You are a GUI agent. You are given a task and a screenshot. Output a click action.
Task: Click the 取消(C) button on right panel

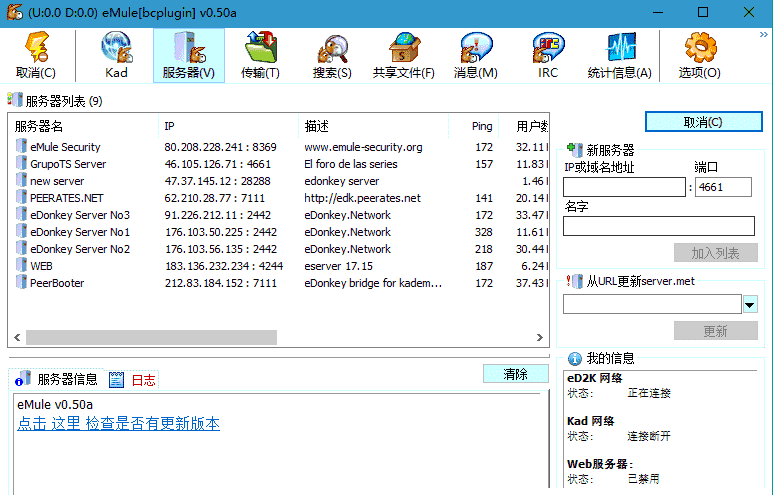tap(703, 122)
